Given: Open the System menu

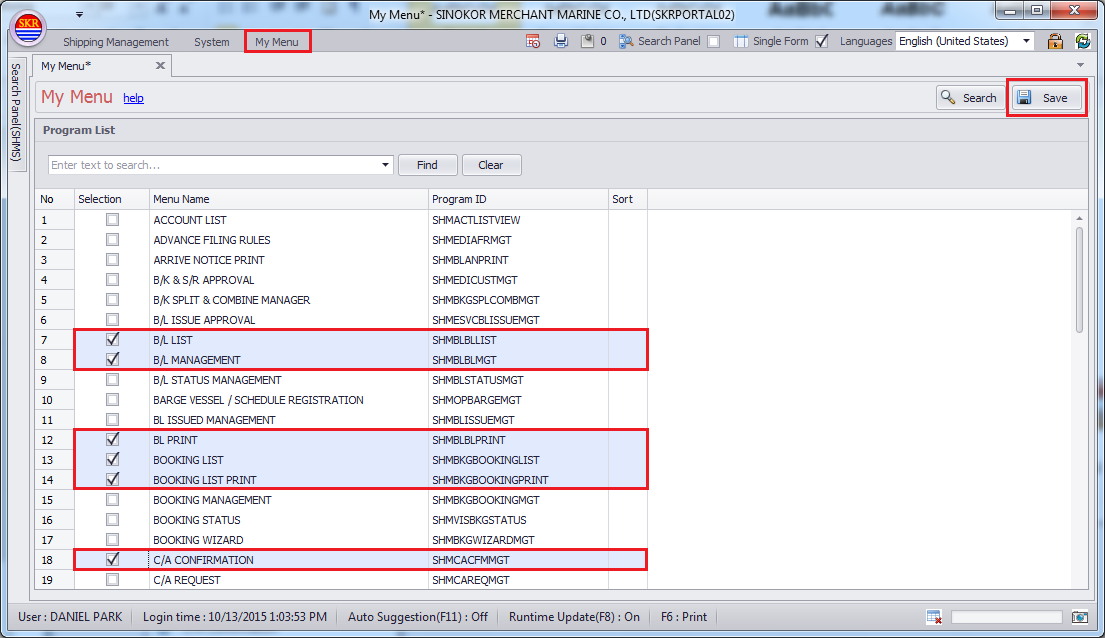Looking at the screenshot, I should pyautogui.click(x=211, y=42).
